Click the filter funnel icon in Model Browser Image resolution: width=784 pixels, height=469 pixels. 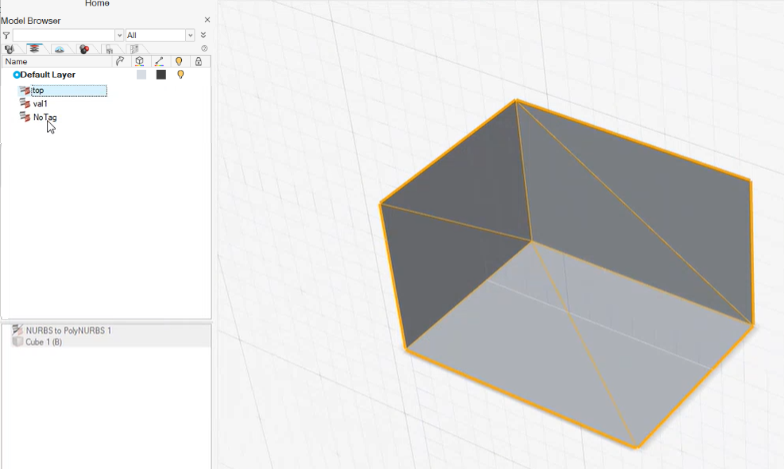click(6, 35)
